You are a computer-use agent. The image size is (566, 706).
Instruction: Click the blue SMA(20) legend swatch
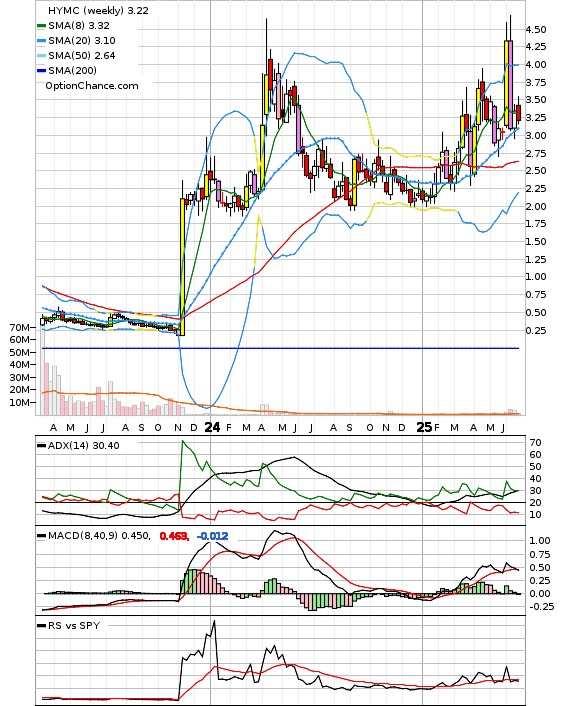pyautogui.click(x=41, y=41)
